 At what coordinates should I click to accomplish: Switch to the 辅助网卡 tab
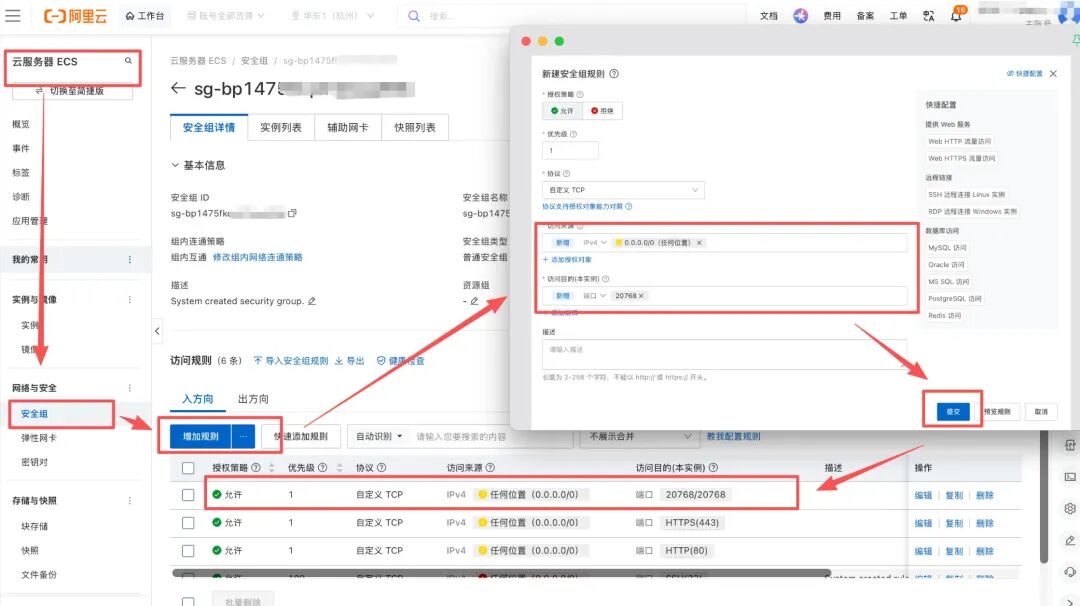pyautogui.click(x=348, y=127)
